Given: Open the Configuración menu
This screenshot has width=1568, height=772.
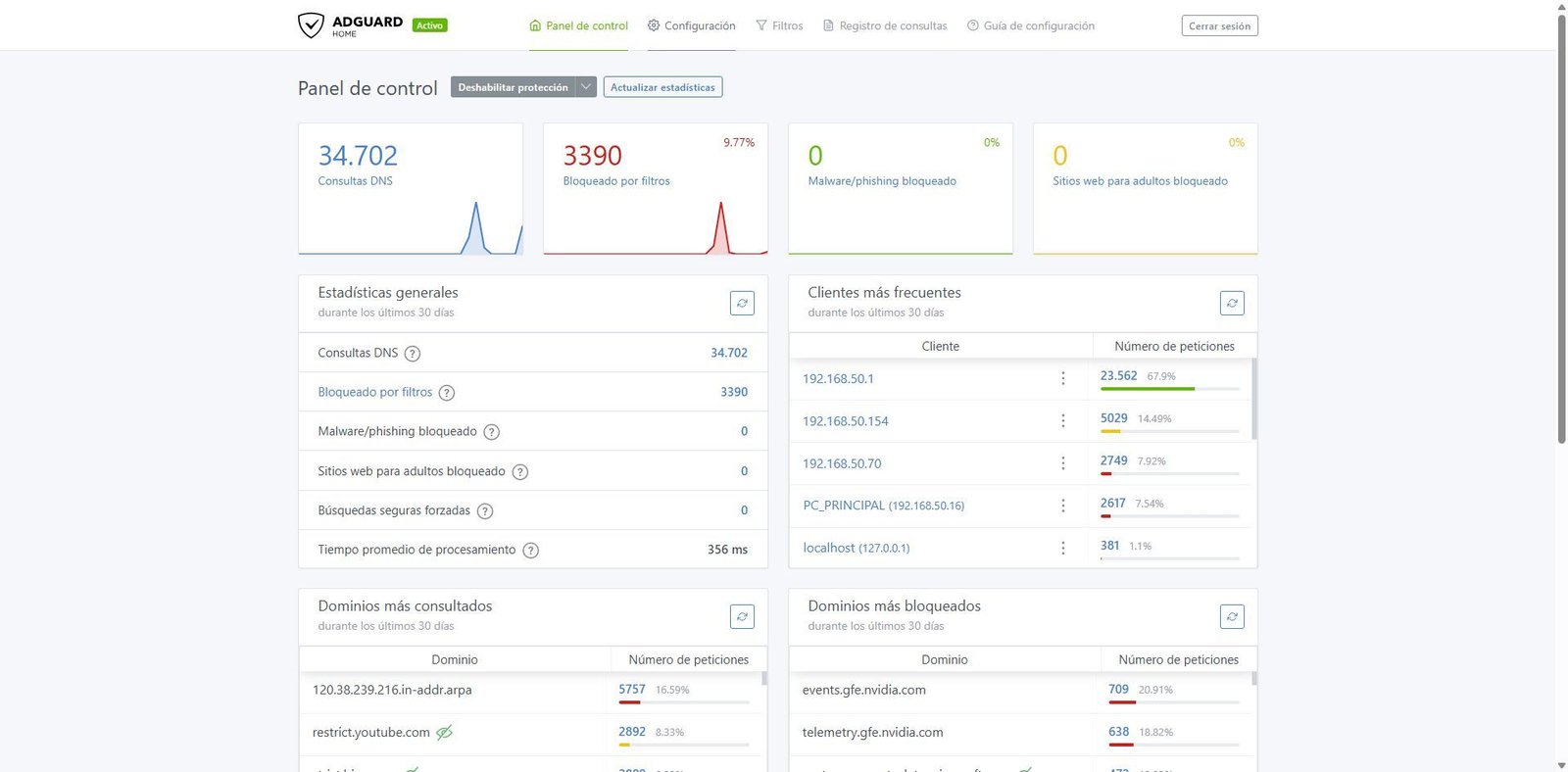Looking at the screenshot, I should pos(691,25).
